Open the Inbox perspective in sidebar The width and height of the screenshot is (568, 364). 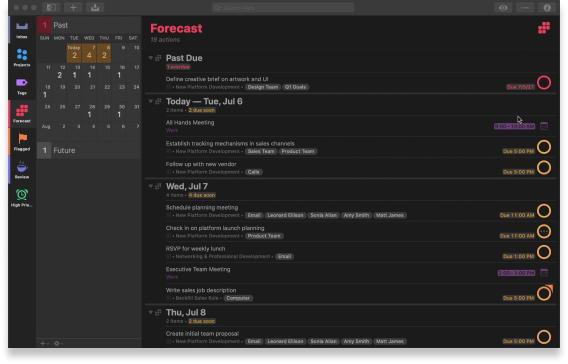22,29
